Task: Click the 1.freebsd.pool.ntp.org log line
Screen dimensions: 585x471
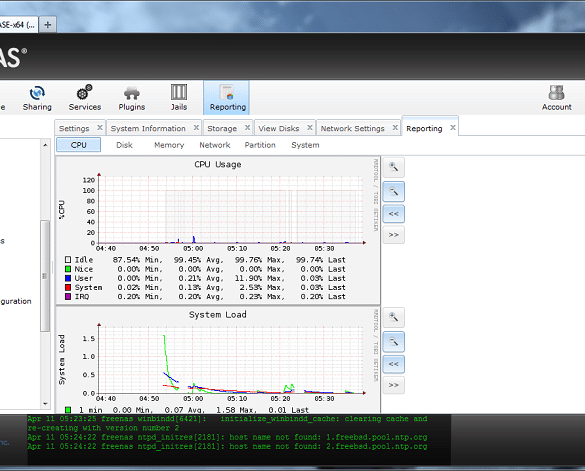Action: pyautogui.click(x=227, y=437)
